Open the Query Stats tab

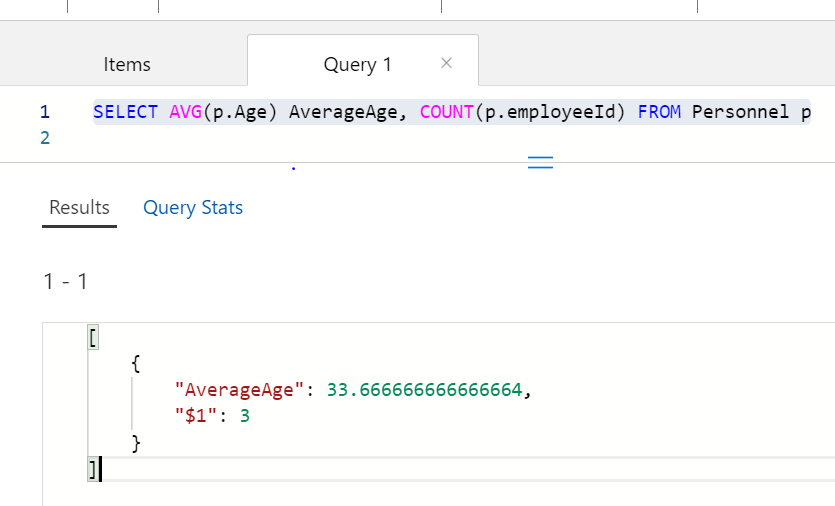193,208
